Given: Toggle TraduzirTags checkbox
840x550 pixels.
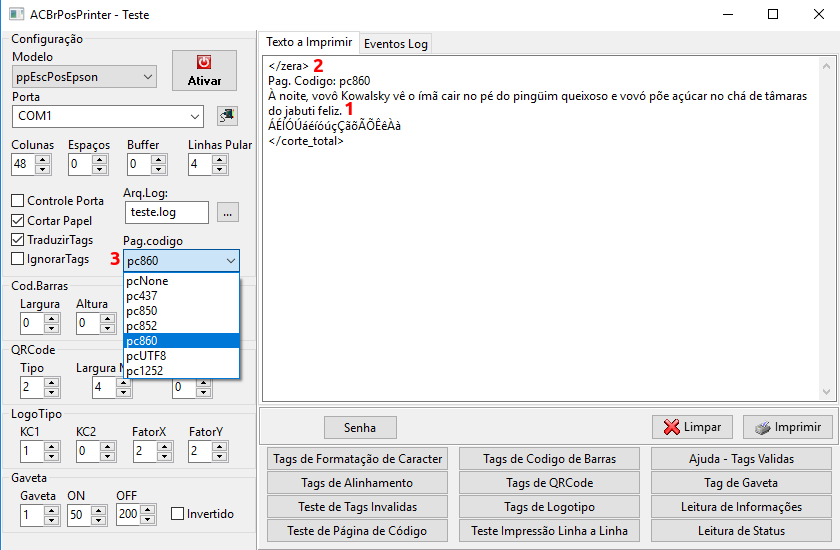Looking at the screenshot, I should [x=18, y=239].
